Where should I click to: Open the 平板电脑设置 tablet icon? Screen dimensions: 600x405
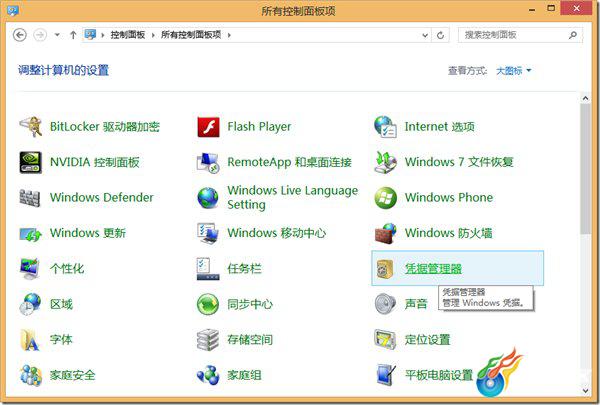tap(386, 375)
